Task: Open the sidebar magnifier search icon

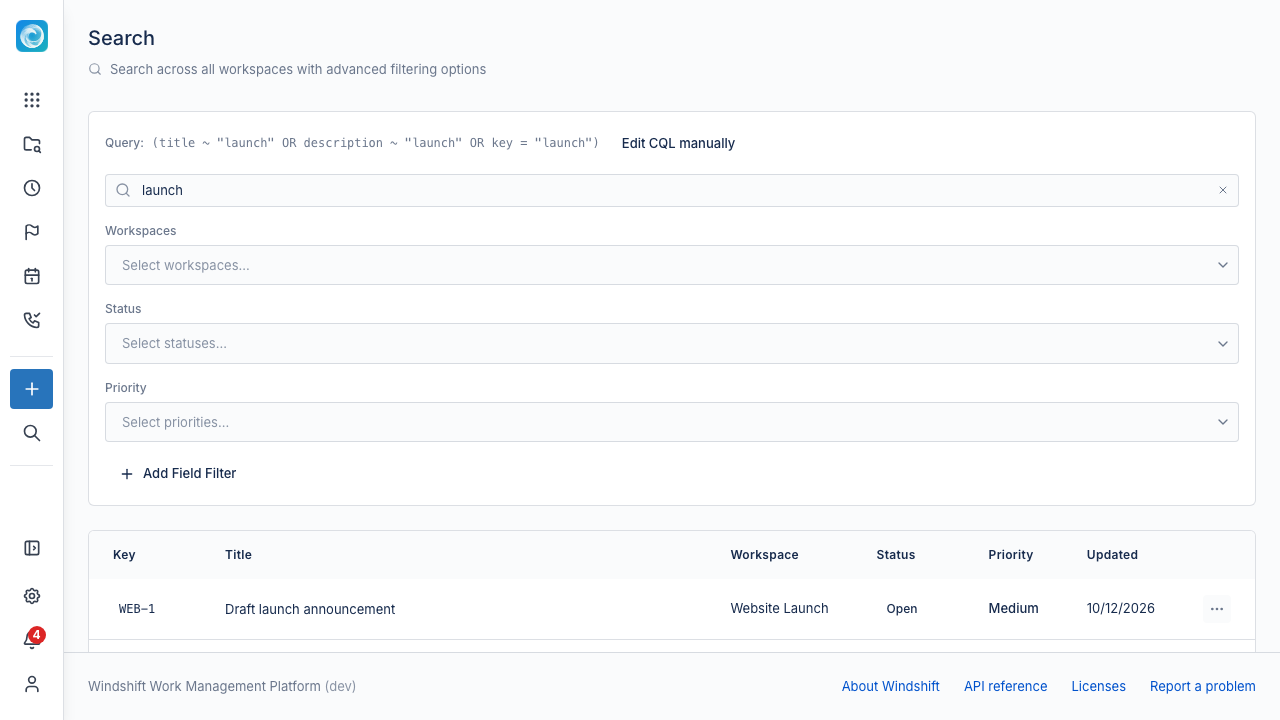Action: pyautogui.click(x=32, y=433)
